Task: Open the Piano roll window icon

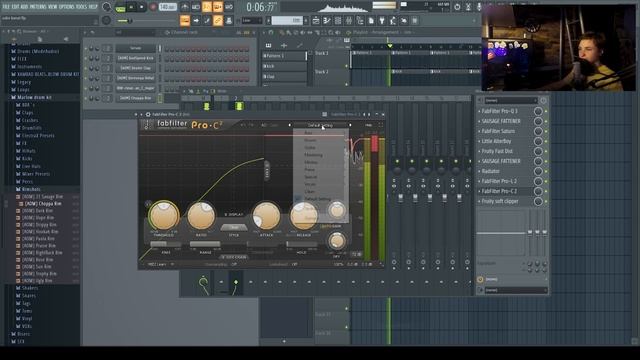Action: pos(327,20)
